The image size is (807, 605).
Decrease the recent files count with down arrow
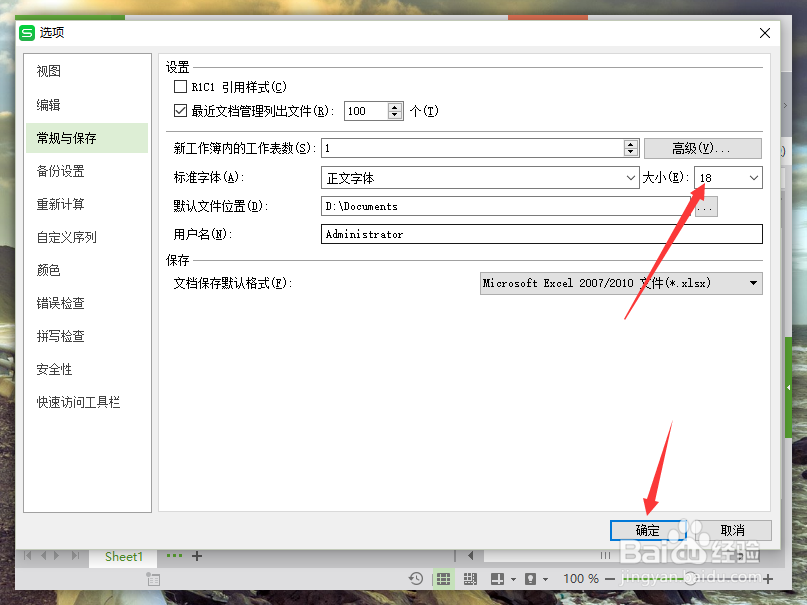(x=395, y=115)
